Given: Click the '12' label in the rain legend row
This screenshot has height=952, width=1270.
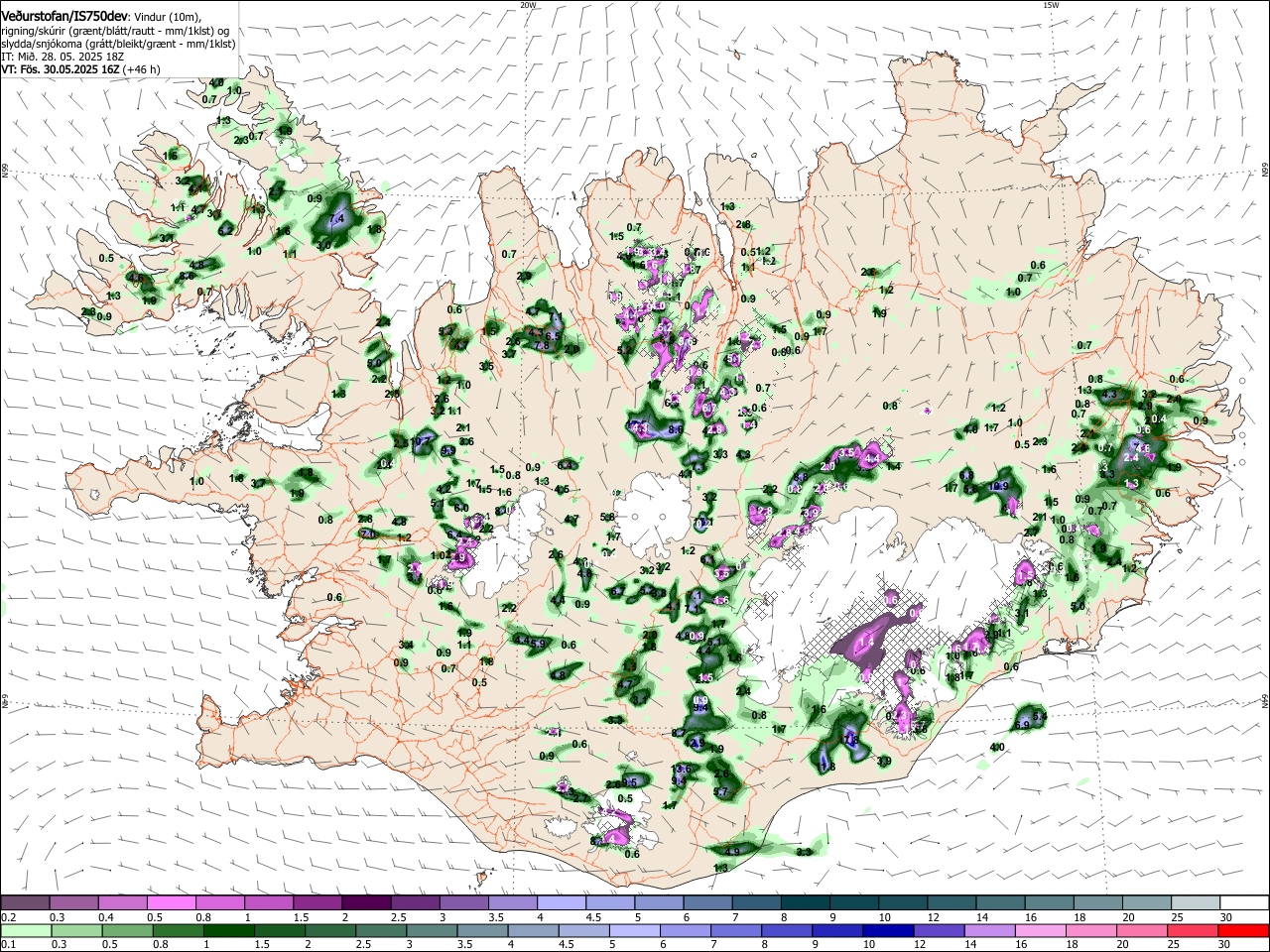Looking at the screenshot, I should (922, 944).
